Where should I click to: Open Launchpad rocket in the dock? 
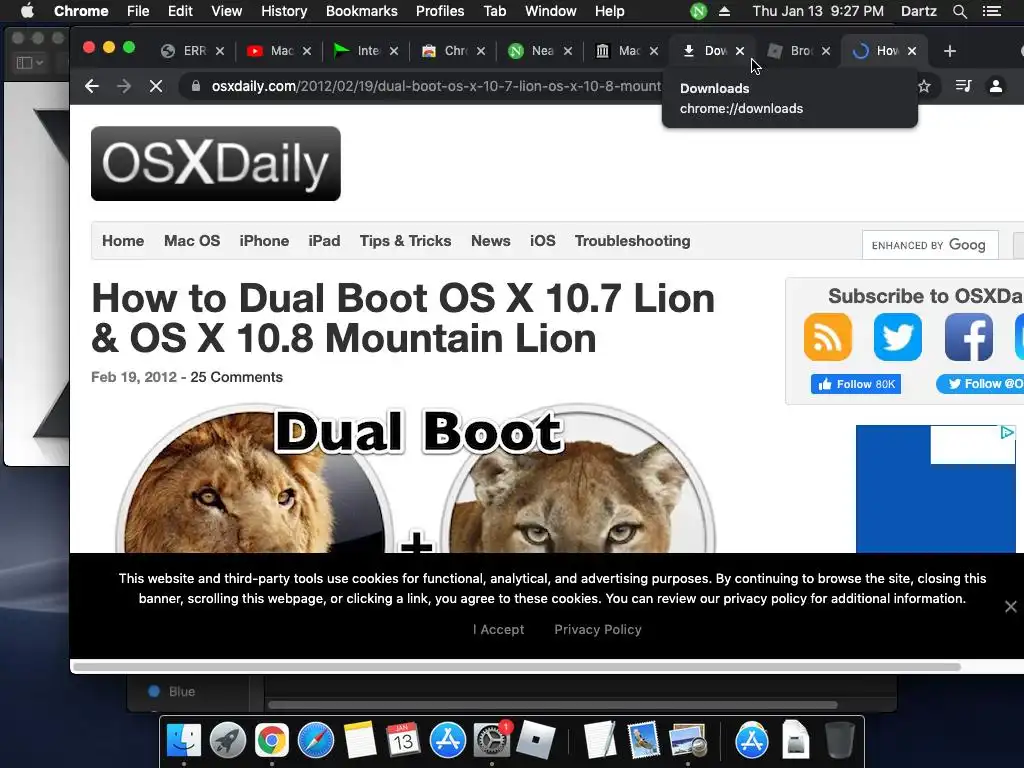pyautogui.click(x=228, y=741)
